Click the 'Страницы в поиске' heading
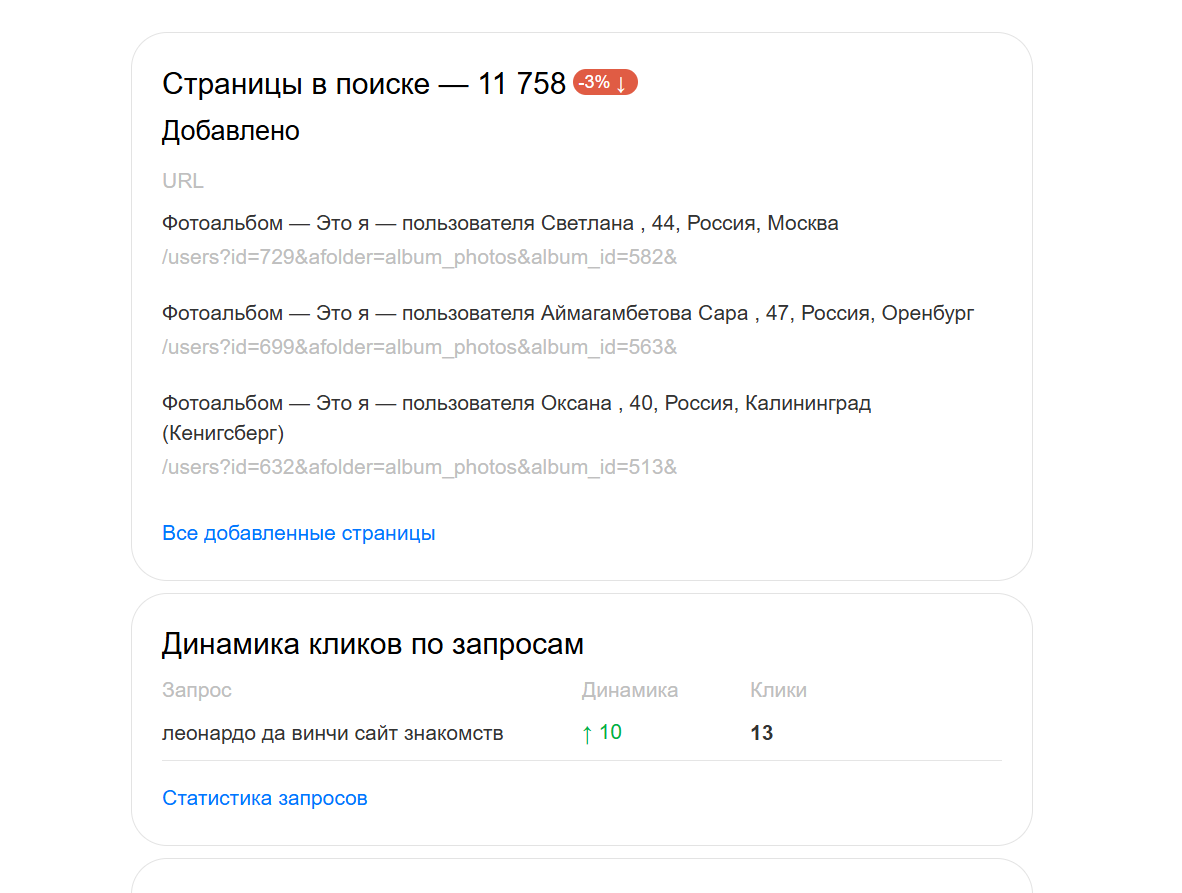1182x893 pixels. [x=364, y=84]
